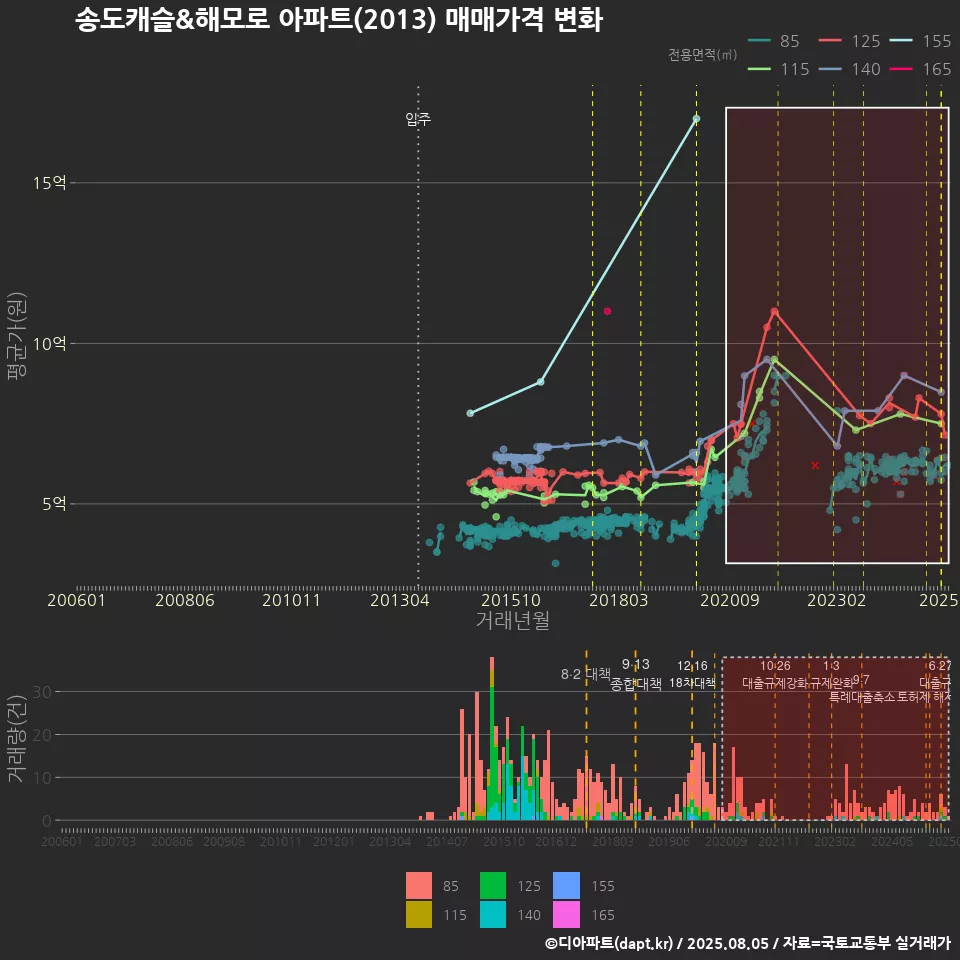Click the 평균가(원) axis title
The width and height of the screenshot is (960, 960).
click(17, 336)
